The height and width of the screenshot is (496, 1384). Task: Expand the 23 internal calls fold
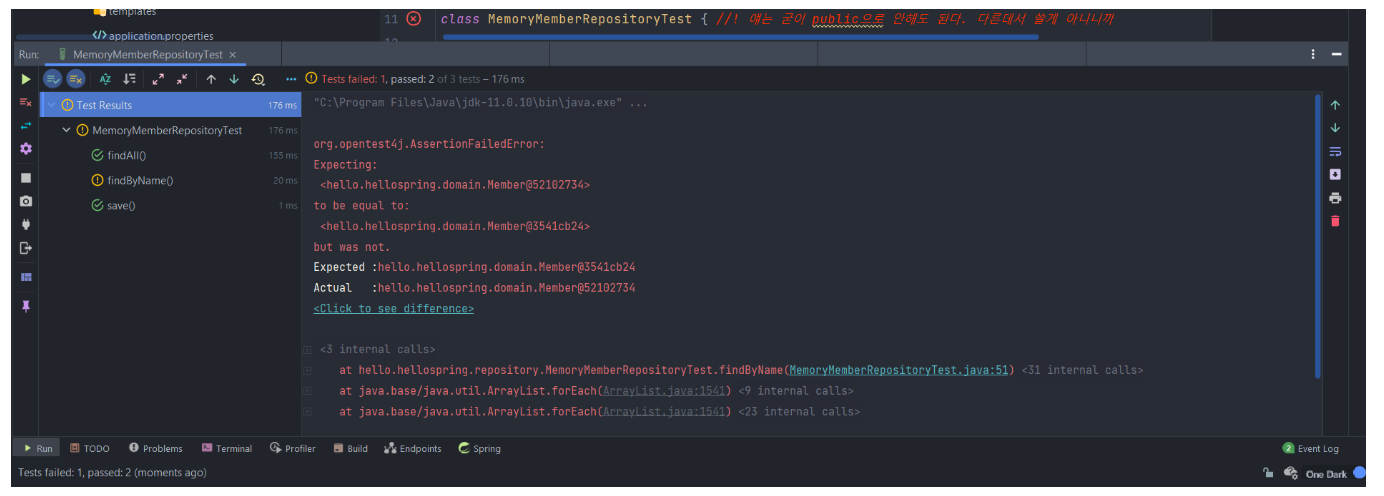click(x=799, y=411)
